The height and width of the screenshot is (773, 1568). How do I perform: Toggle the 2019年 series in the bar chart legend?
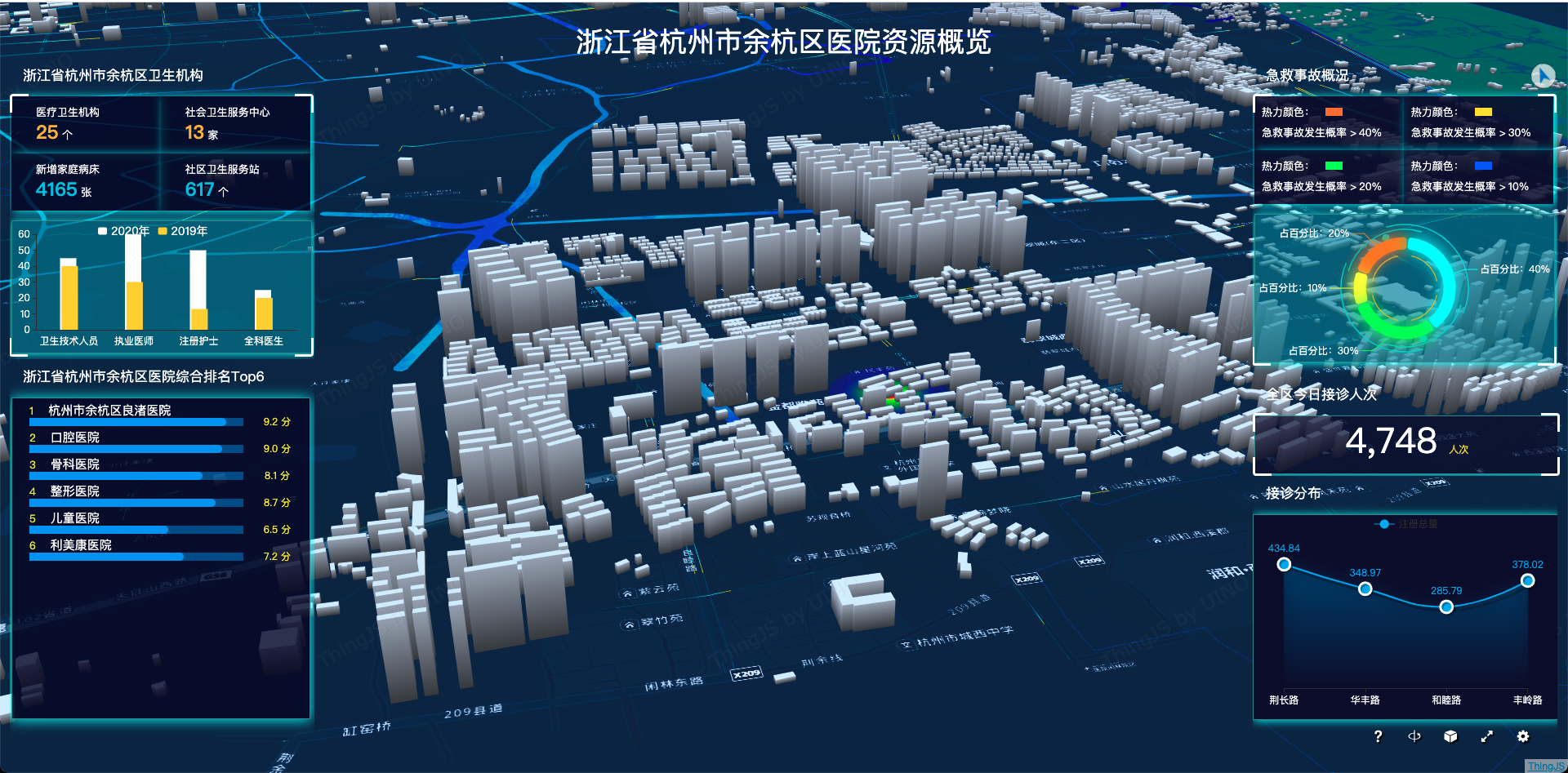(x=183, y=231)
